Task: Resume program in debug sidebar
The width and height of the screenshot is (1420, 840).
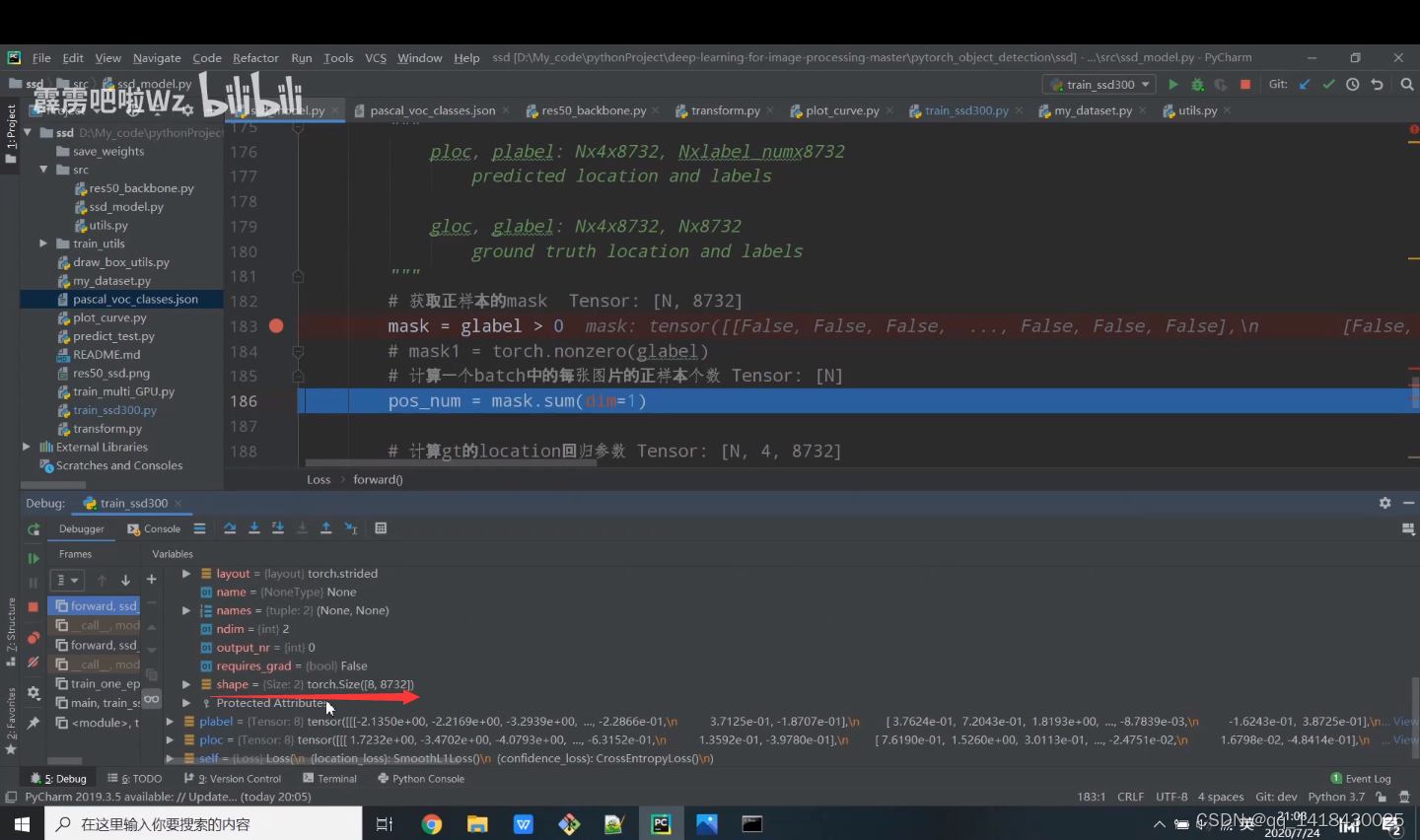Action: 34,558
